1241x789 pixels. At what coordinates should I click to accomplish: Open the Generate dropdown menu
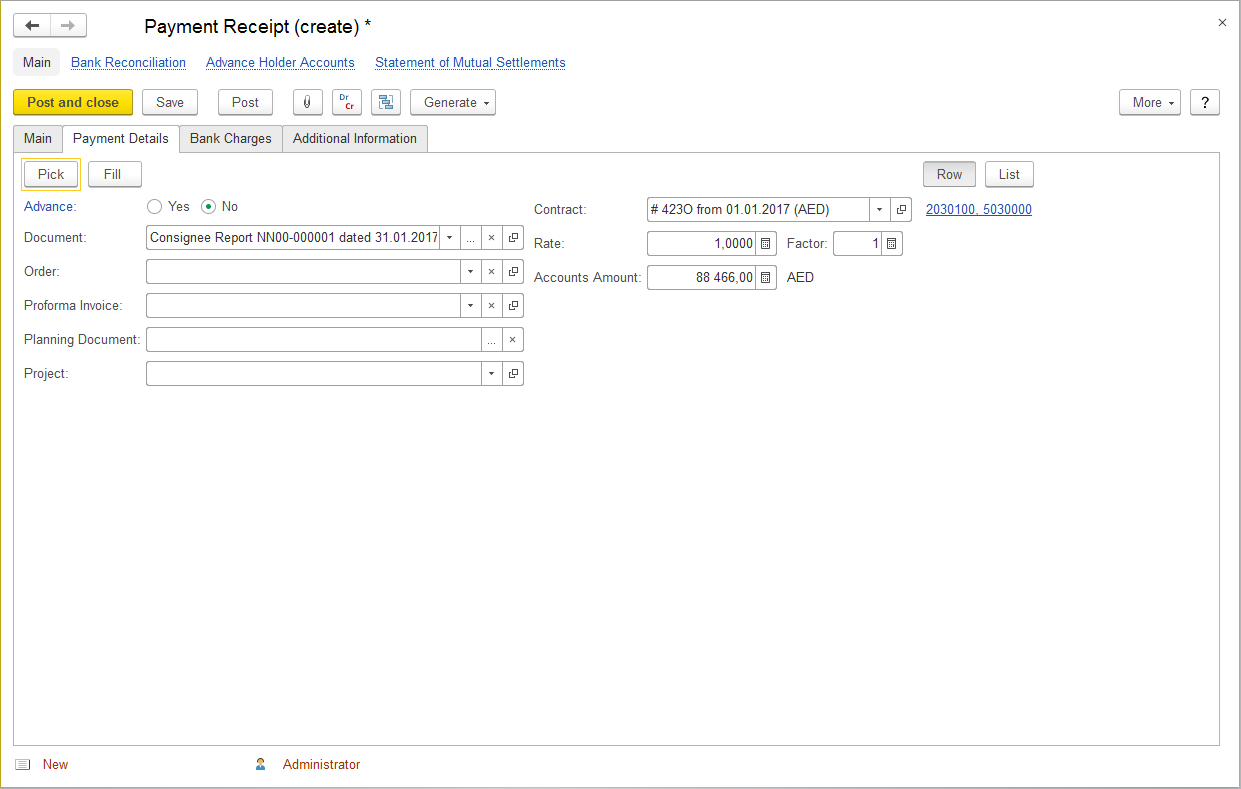click(x=452, y=102)
